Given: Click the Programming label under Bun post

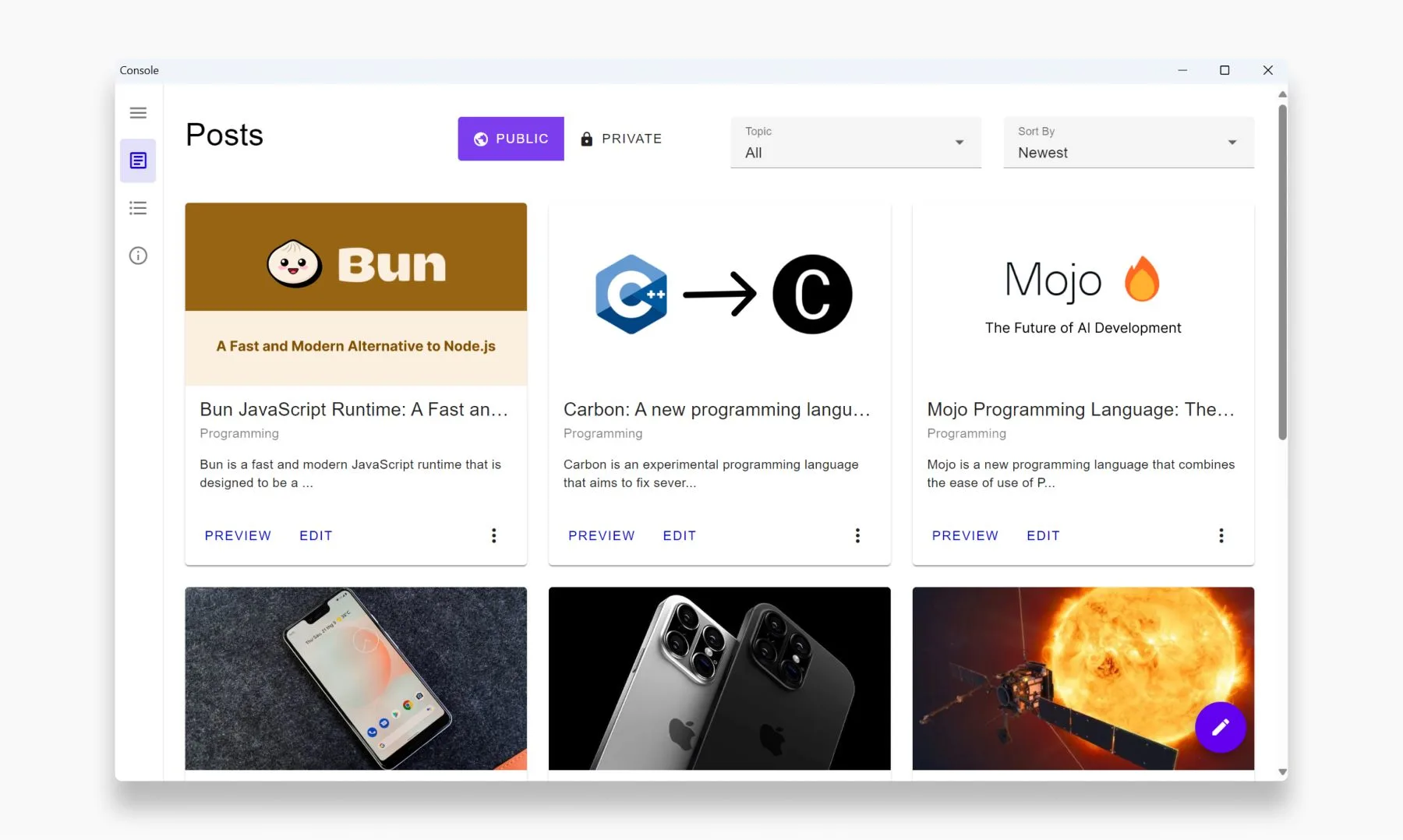Looking at the screenshot, I should click(239, 433).
